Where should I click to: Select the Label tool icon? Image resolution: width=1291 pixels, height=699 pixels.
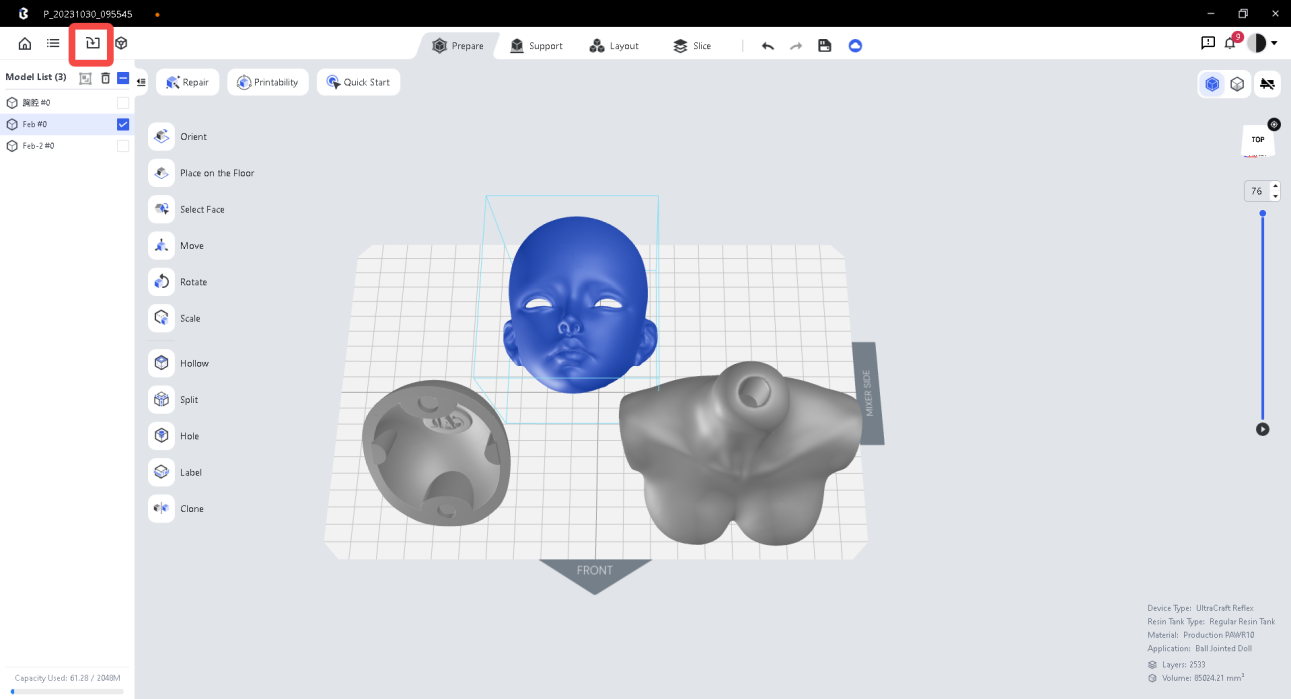click(161, 472)
